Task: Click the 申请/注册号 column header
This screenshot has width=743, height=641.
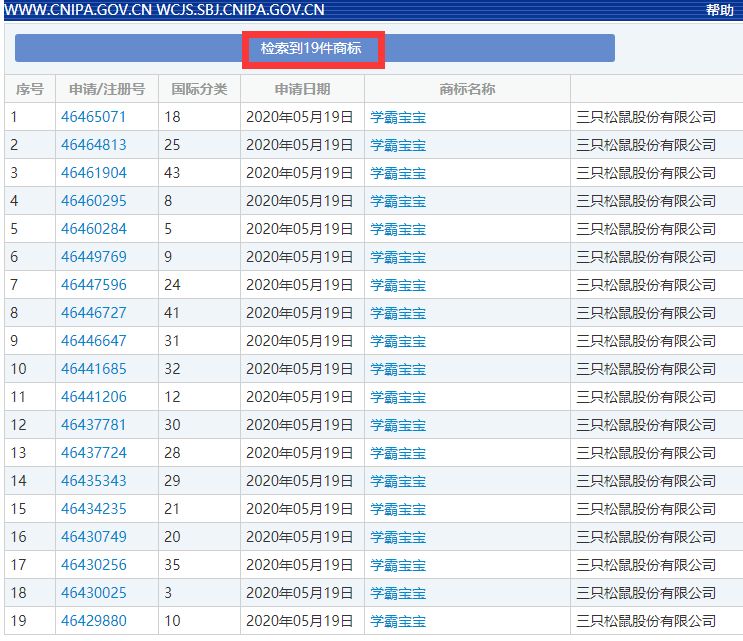Action: pos(107,89)
